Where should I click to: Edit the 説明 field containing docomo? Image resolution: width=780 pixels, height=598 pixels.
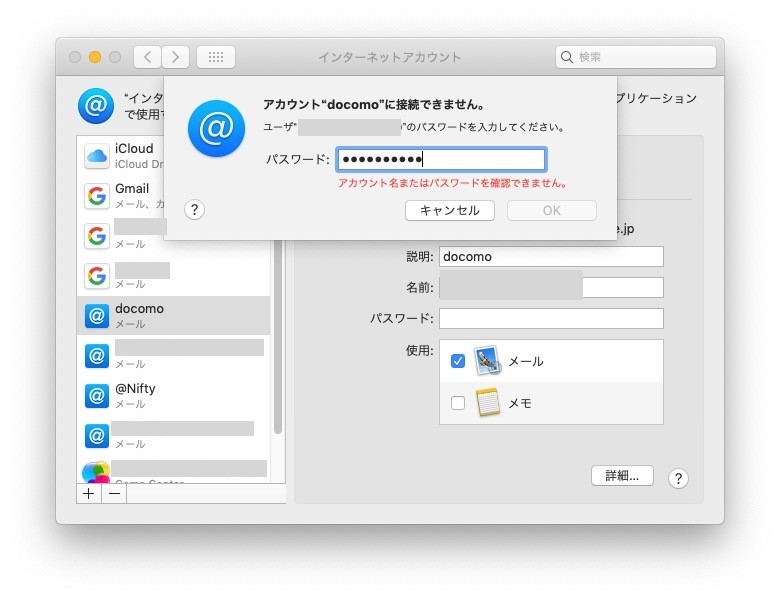tap(551, 257)
